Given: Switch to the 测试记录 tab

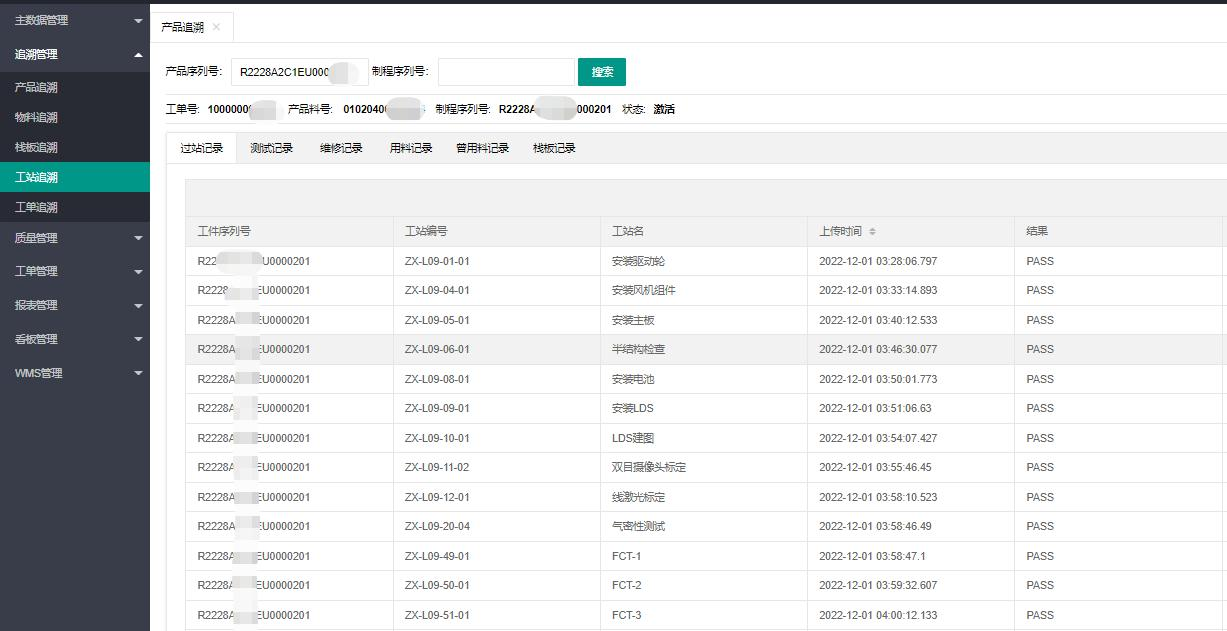Looking at the screenshot, I should (271, 148).
